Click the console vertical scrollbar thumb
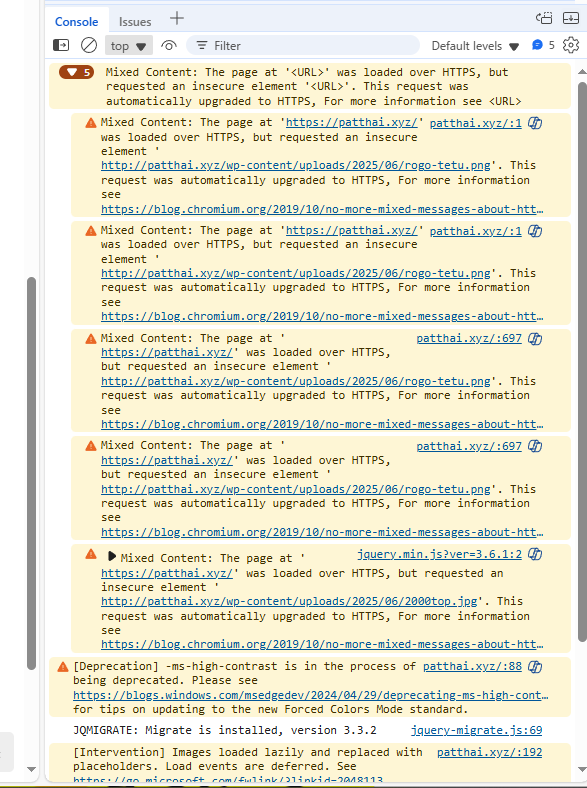 tap(582, 362)
